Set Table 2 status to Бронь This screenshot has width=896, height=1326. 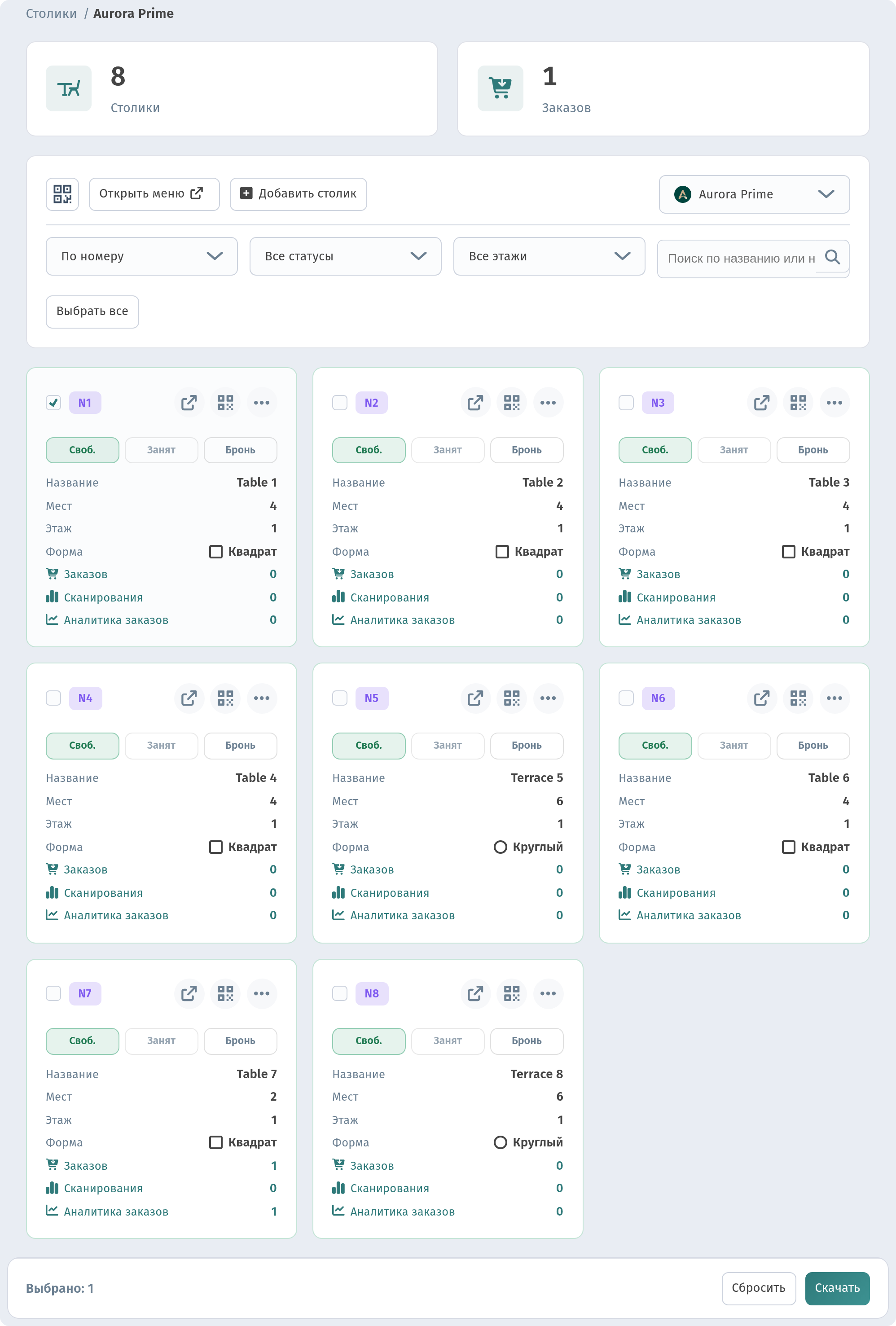point(527,450)
